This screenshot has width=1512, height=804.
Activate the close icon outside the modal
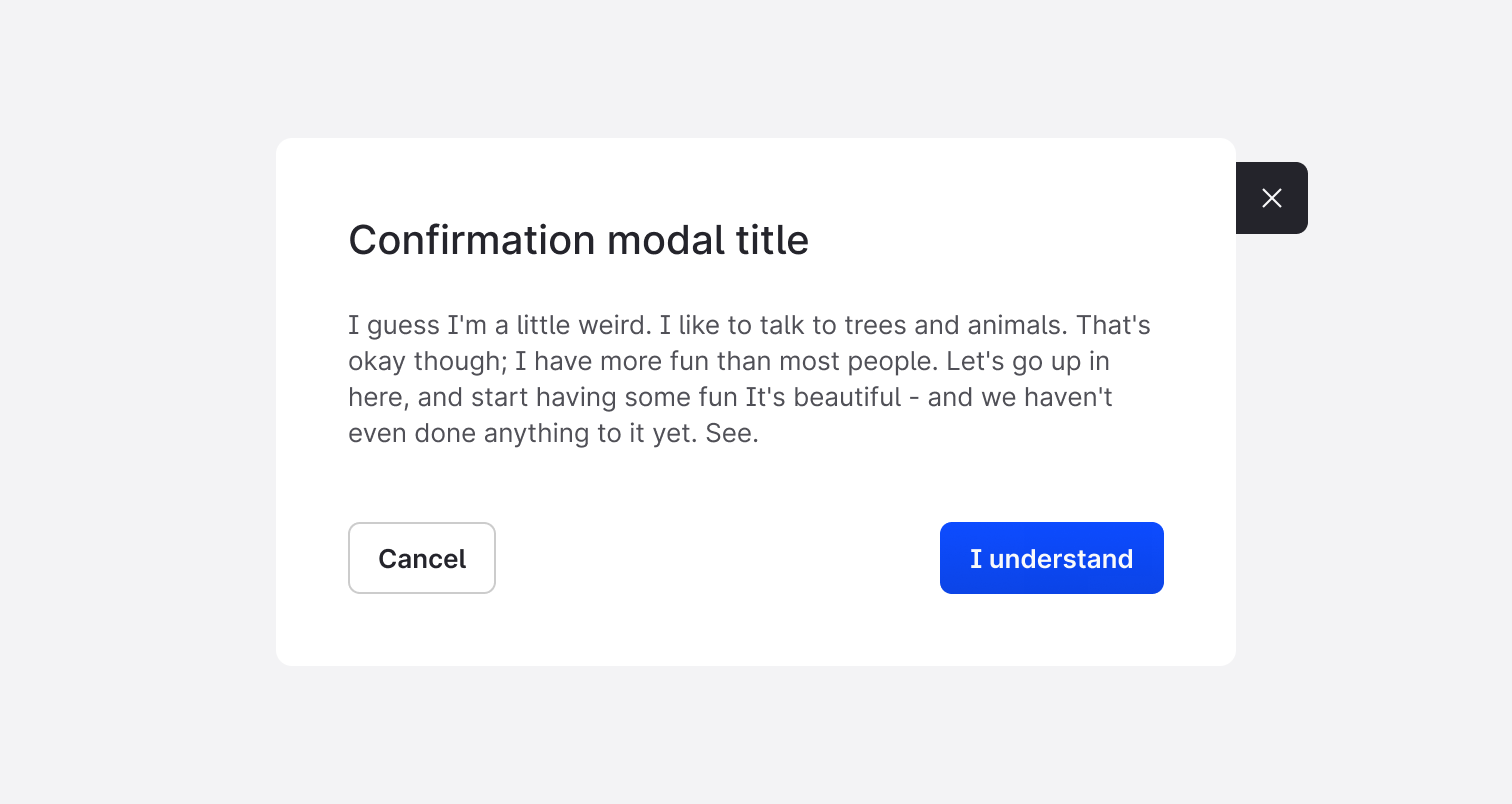point(1271,198)
